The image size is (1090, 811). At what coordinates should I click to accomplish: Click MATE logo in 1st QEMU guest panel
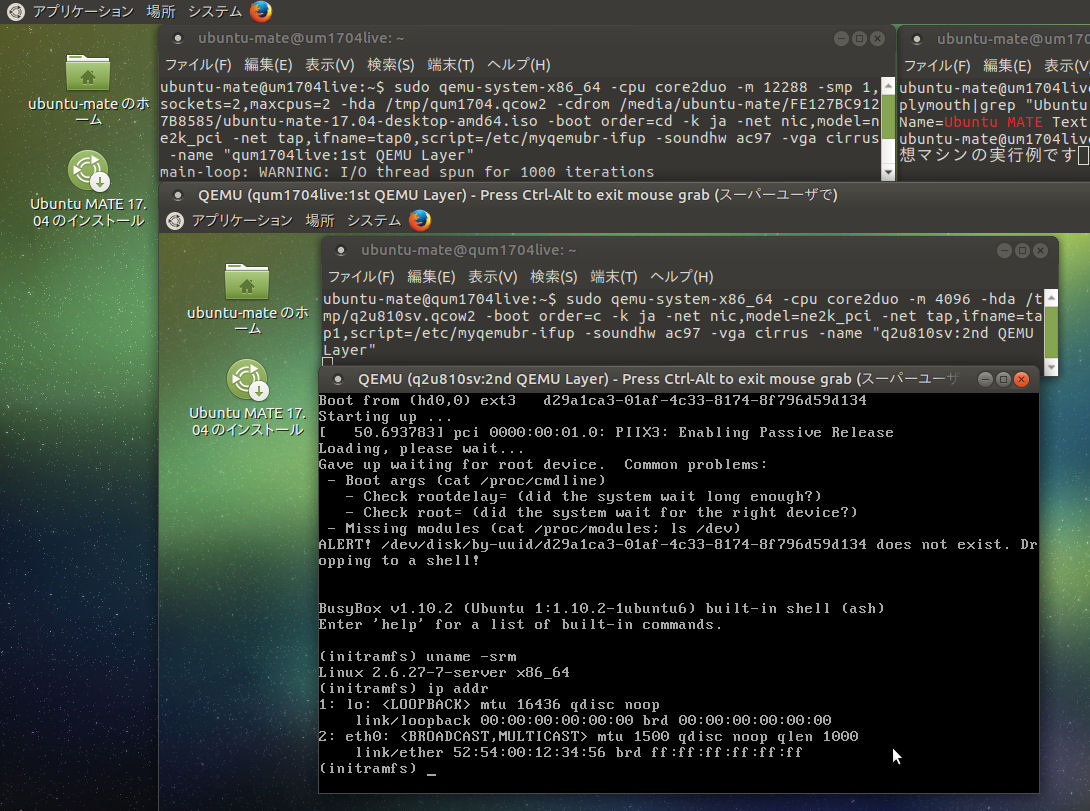175,221
